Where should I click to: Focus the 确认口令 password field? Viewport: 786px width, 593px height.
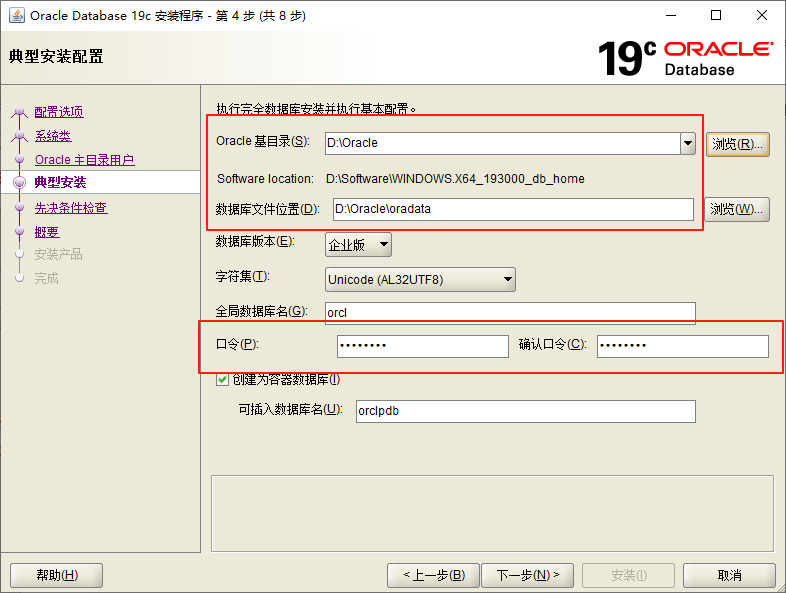[x=682, y=346]
